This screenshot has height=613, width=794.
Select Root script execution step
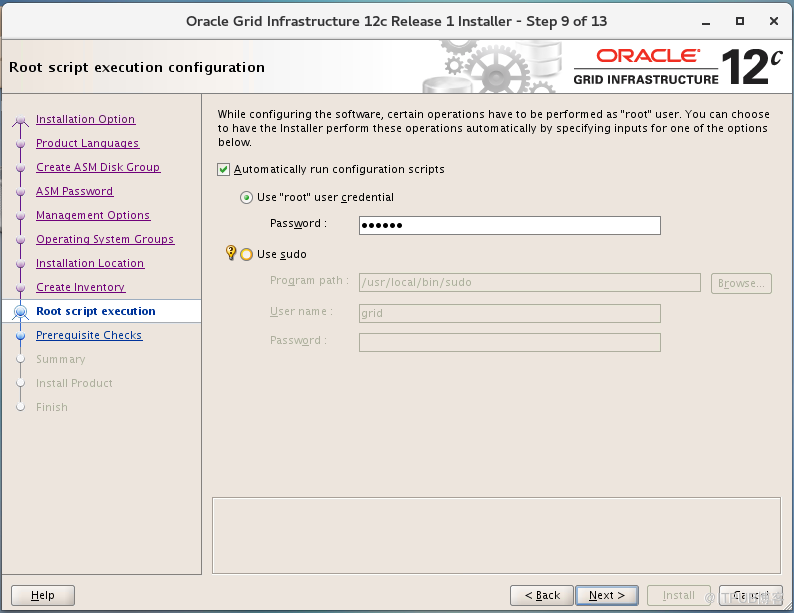point(96,311)
